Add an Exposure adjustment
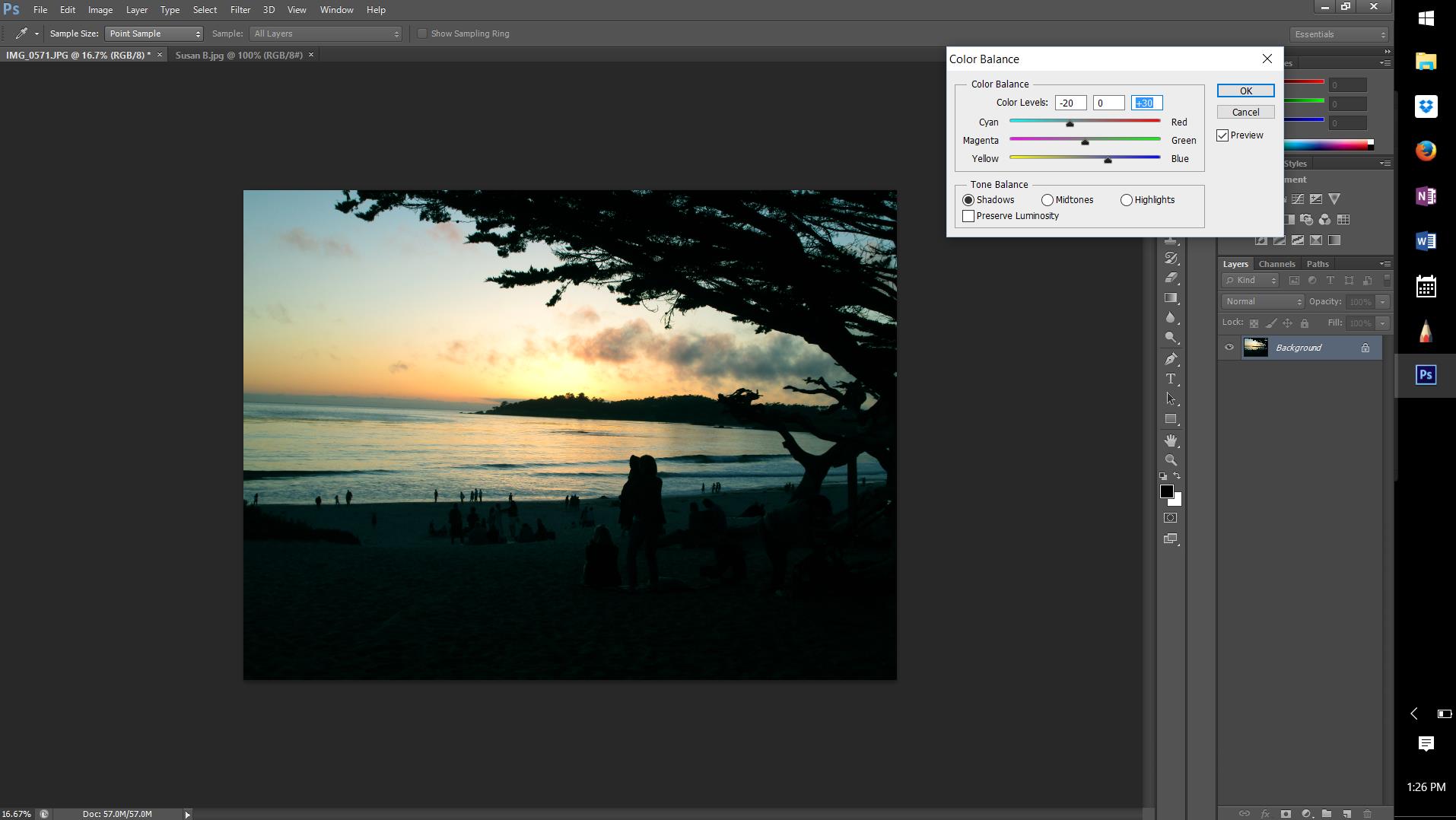The width and height of the screenshot is (1456, 820). coord(1316,199)
